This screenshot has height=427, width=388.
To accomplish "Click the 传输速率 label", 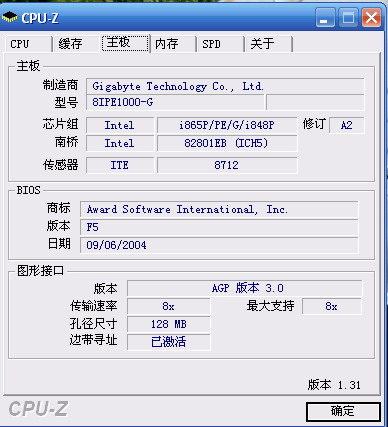I will click(93, 306).
